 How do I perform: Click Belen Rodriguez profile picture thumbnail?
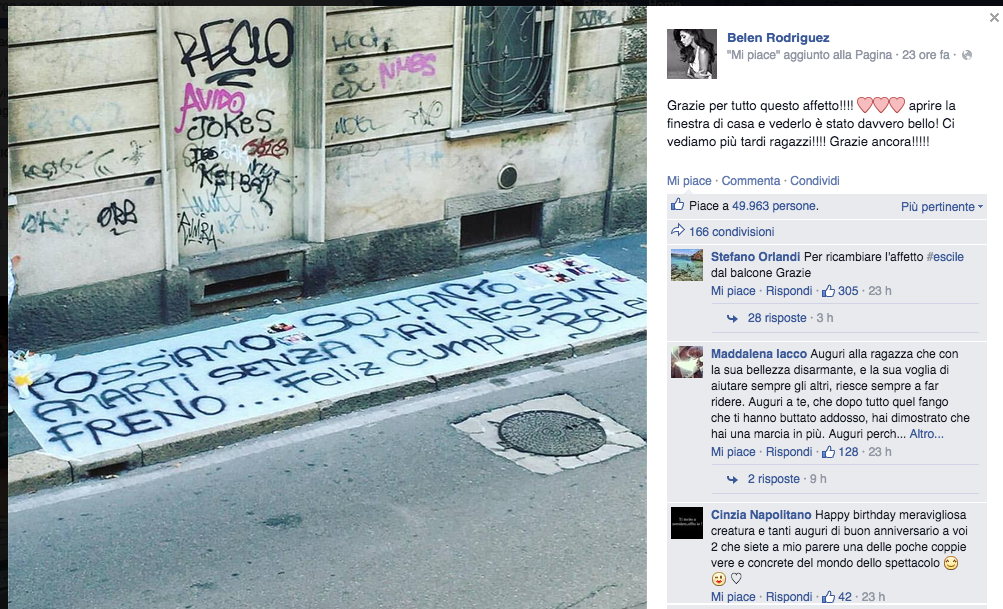[692, 54]
